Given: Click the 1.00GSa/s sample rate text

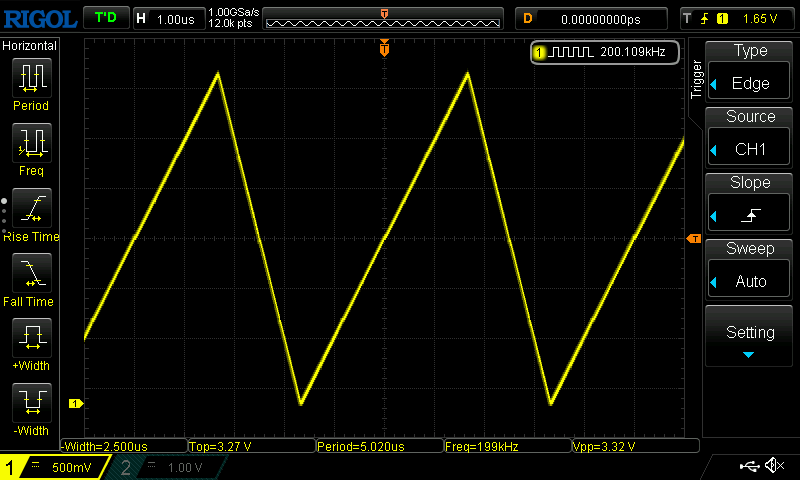Looking at the screenshot, I should [234, 12].
